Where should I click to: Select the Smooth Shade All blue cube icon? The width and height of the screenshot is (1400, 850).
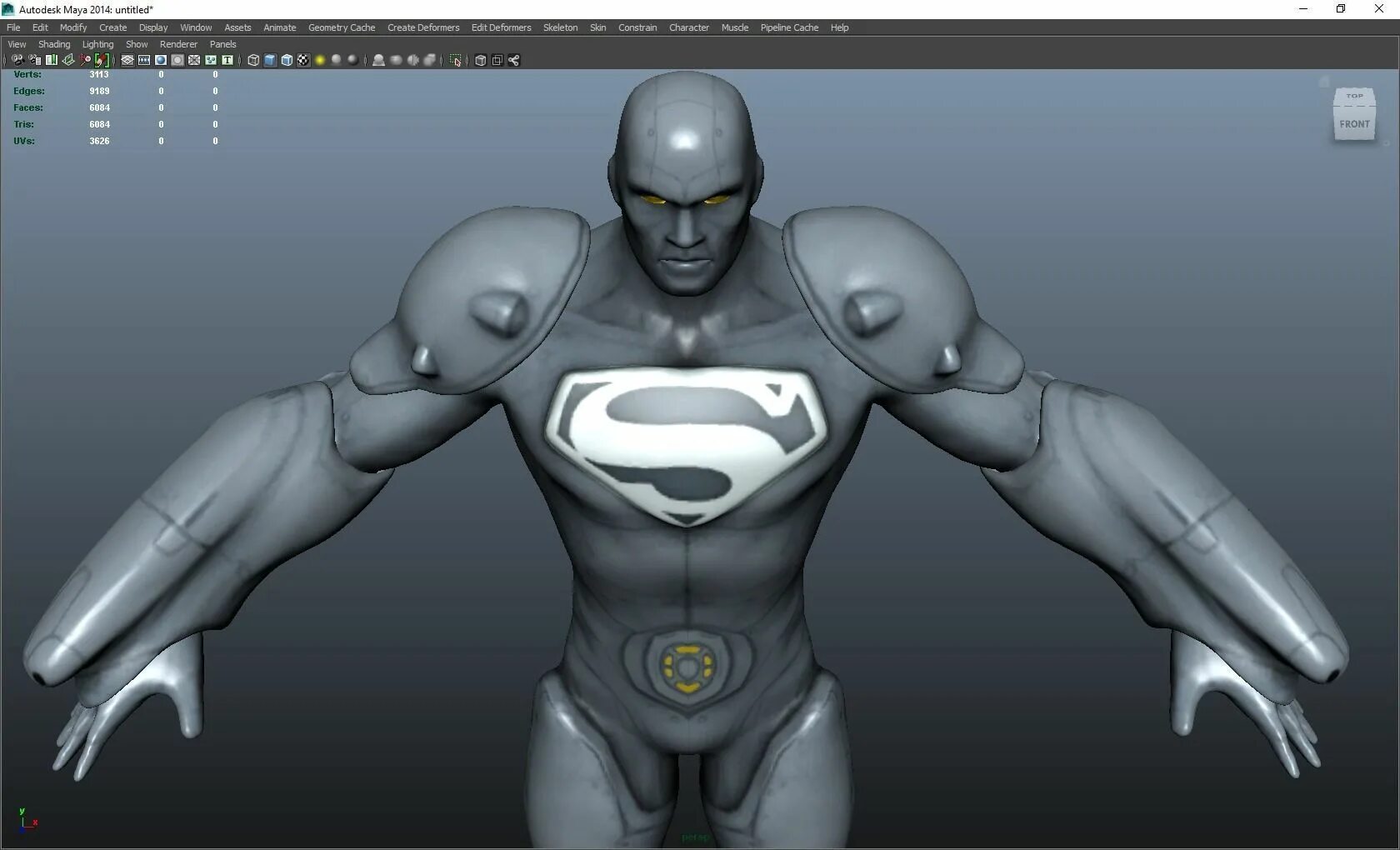[x=270, y=60]
